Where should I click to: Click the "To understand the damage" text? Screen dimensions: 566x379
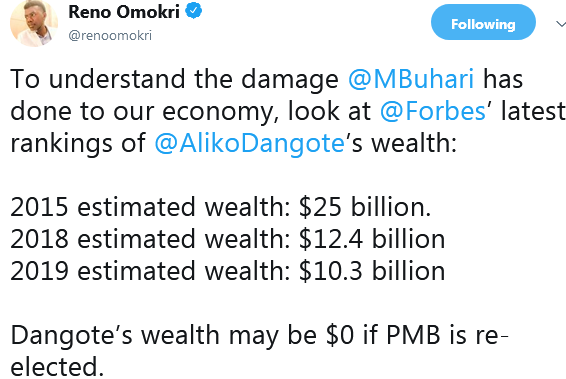click(x=174, y=79)
